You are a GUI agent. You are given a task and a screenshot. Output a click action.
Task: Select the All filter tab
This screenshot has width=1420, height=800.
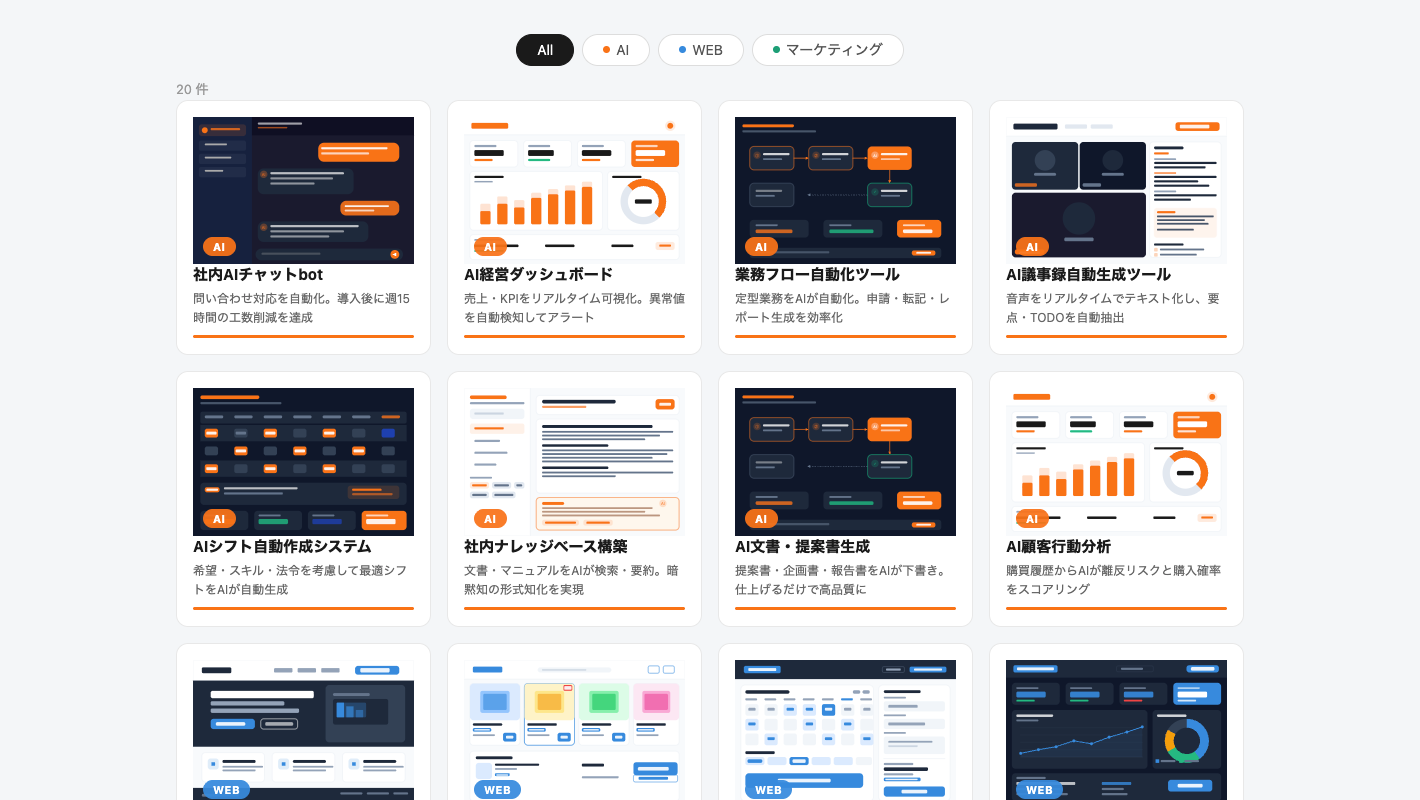545,50
